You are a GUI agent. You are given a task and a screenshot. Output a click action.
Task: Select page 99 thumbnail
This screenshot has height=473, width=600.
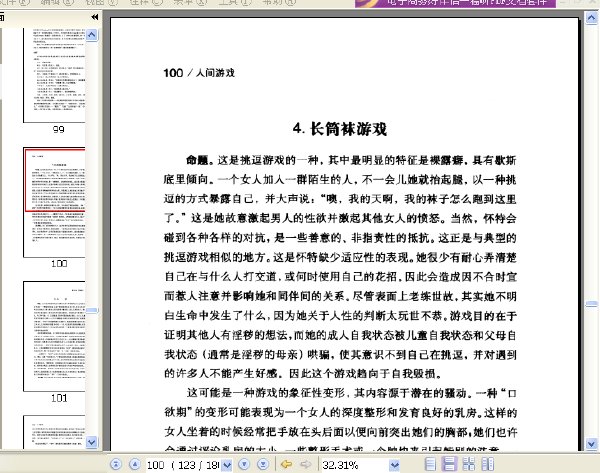point(54,75)
